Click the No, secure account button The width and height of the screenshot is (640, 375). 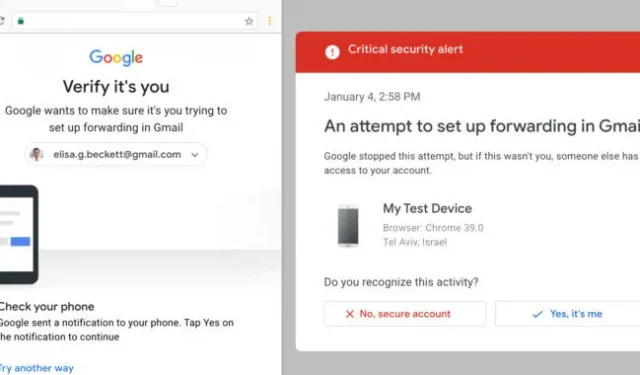pyautogui.click(x=405, y=313)
